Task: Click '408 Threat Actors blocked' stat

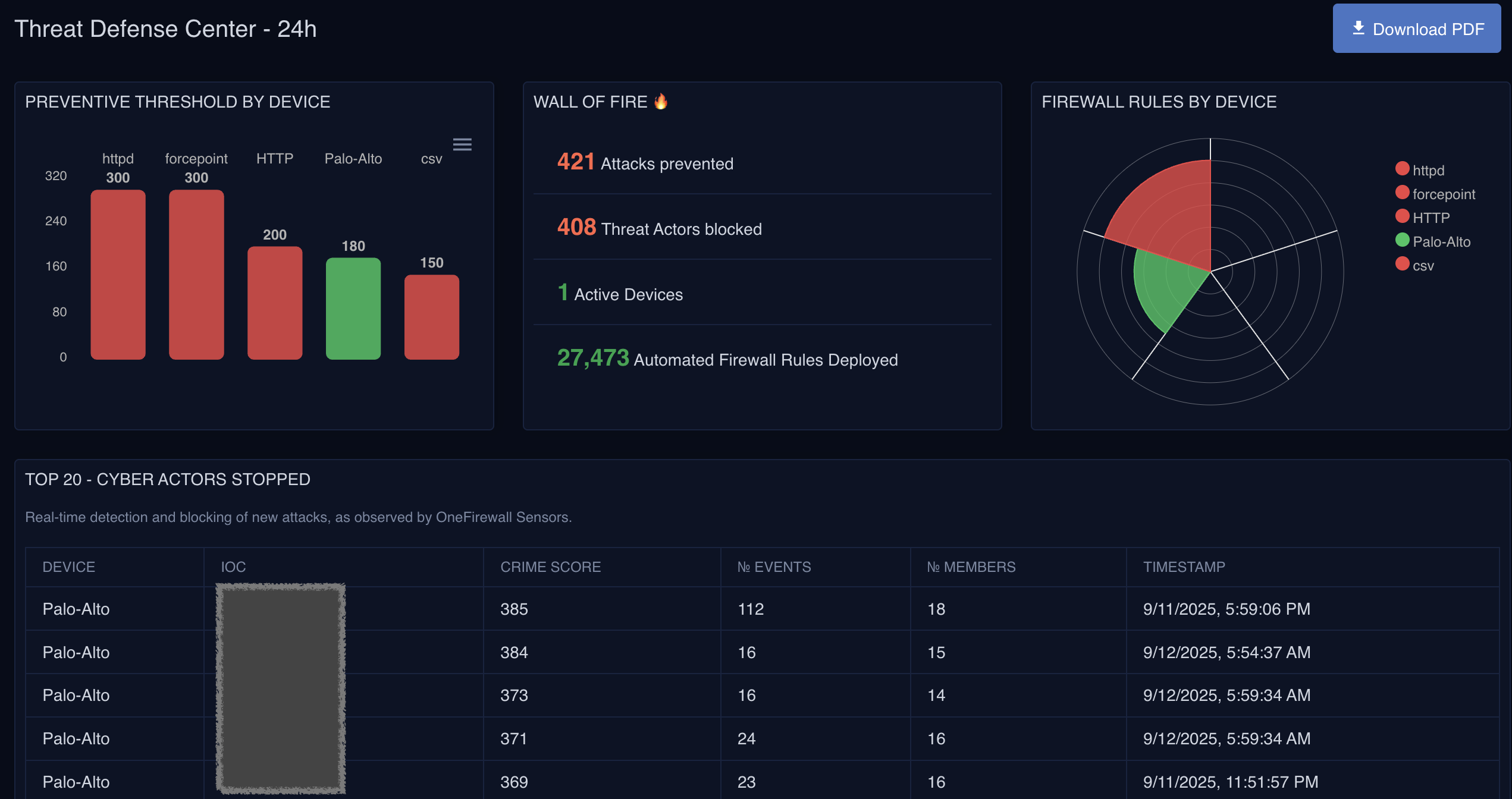Action: [x=660, y=228]
